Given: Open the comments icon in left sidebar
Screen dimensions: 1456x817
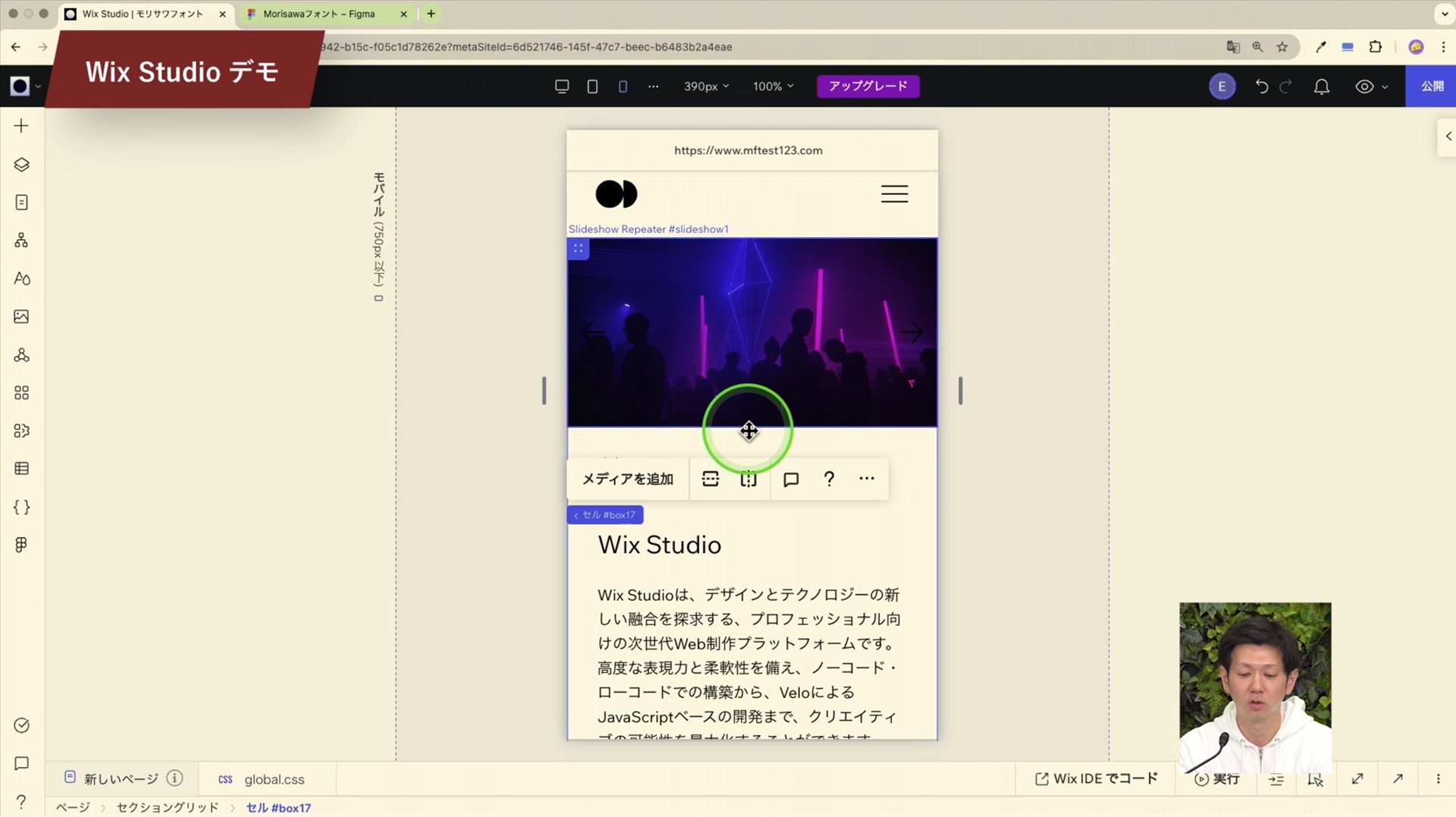Looking at the screenshot, I should (x=21, y=763).
